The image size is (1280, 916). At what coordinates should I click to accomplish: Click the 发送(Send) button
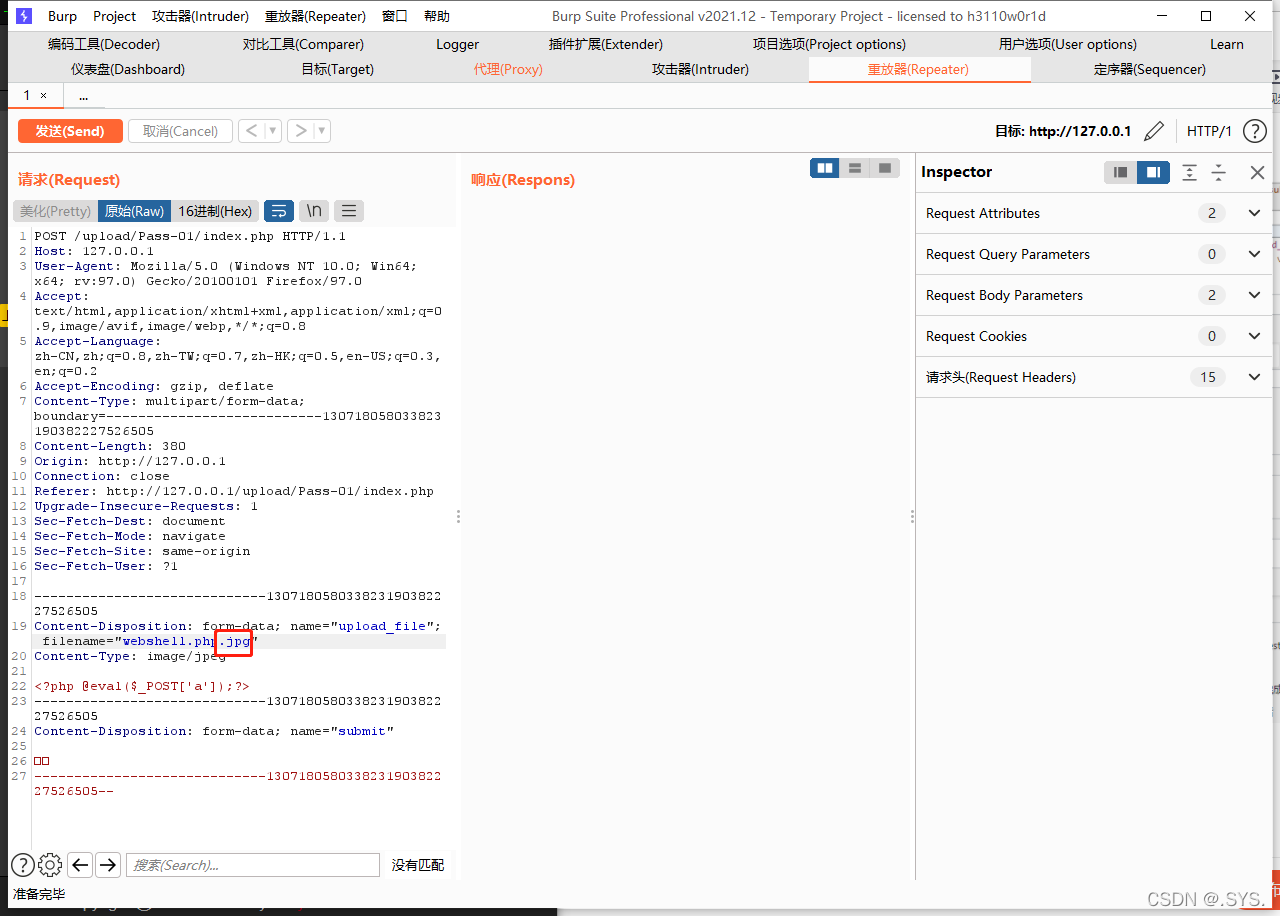click(x=70, y=131)
